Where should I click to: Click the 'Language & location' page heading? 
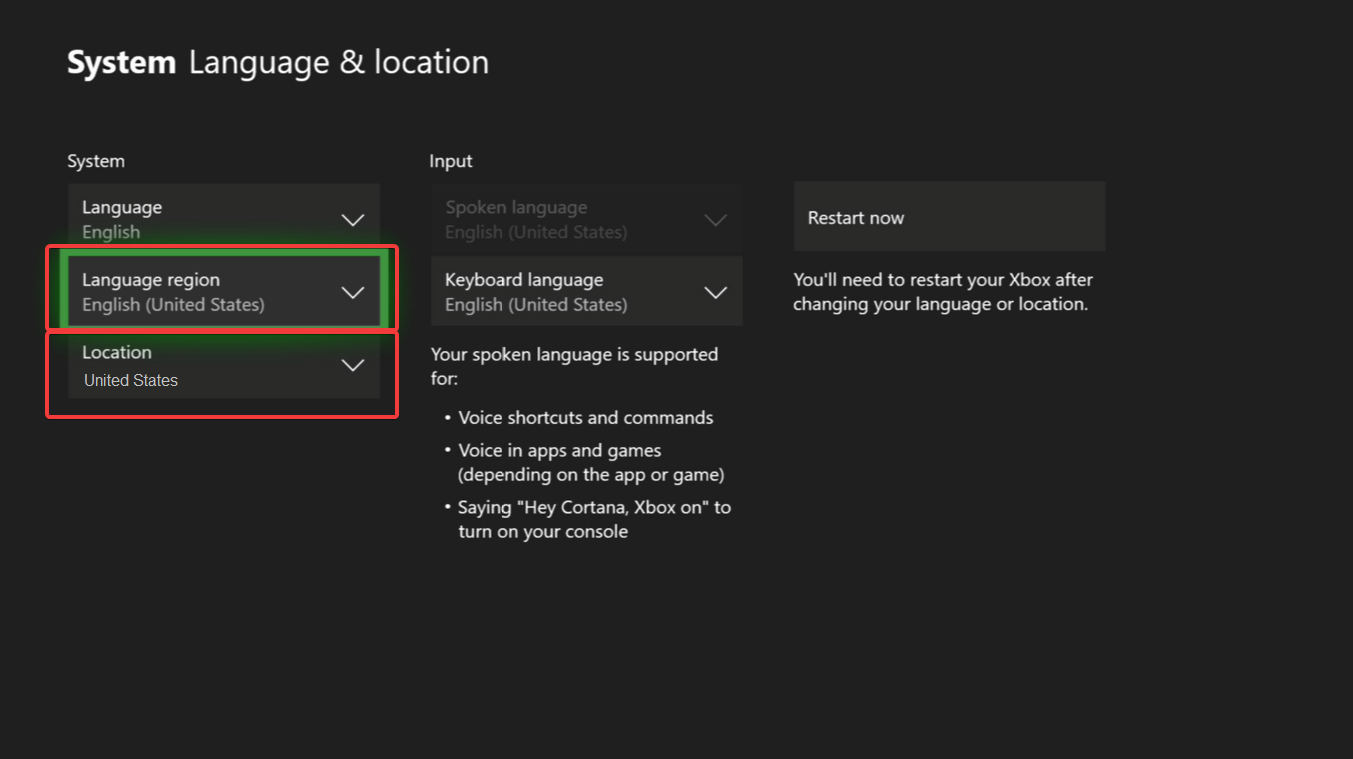pyautogui.click(x=339, y=62)
